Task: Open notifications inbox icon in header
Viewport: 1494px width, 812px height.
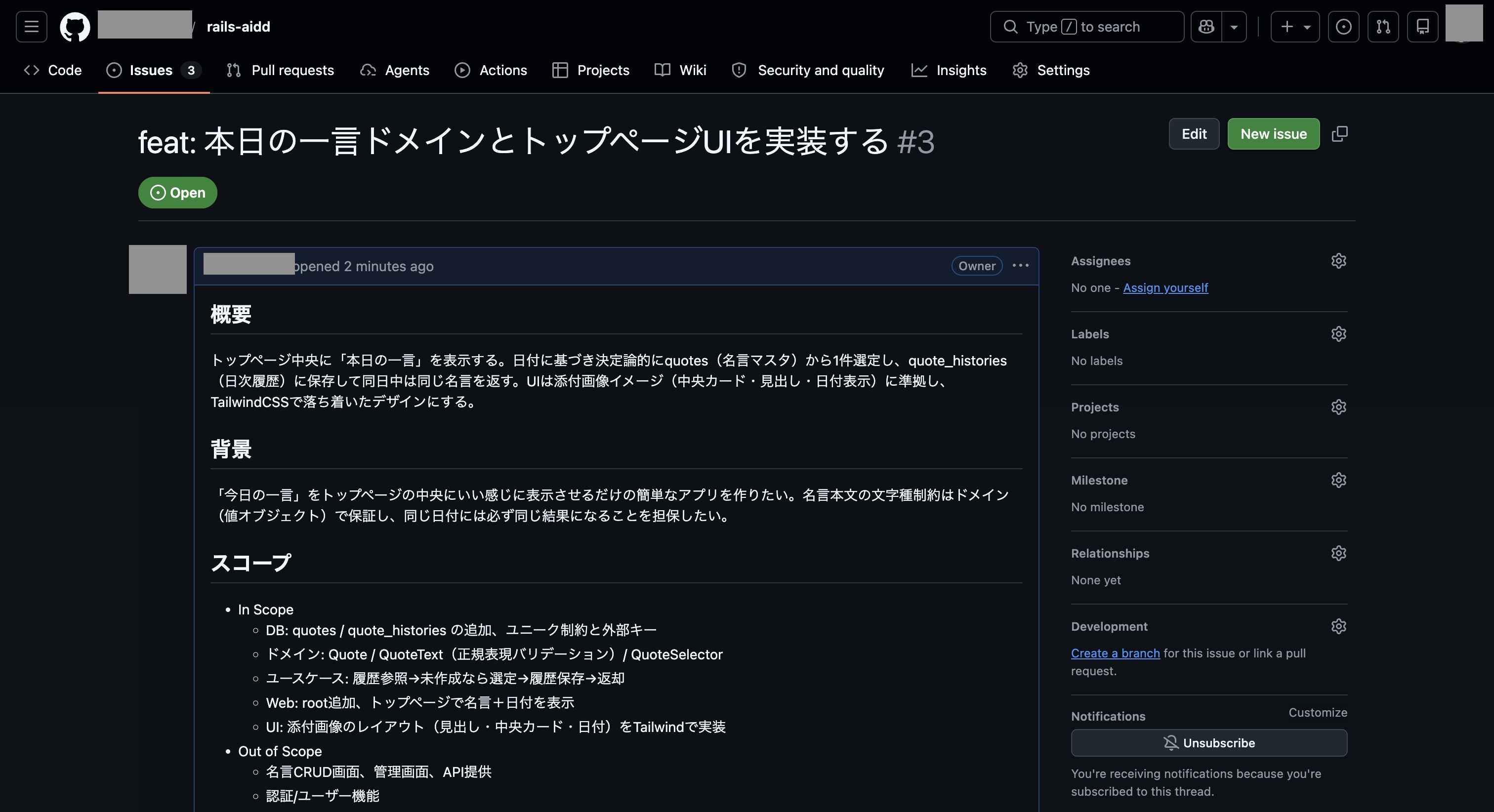Action: (x=1422, y=27)
